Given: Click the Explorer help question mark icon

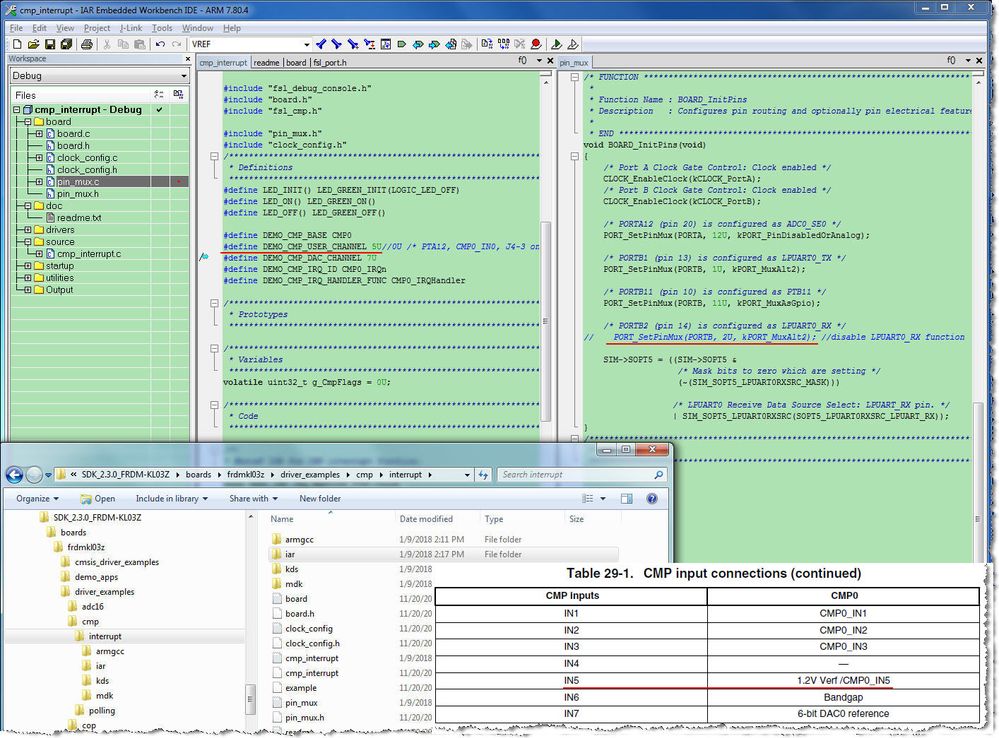Looking at the screenshot, I should 652,498.
